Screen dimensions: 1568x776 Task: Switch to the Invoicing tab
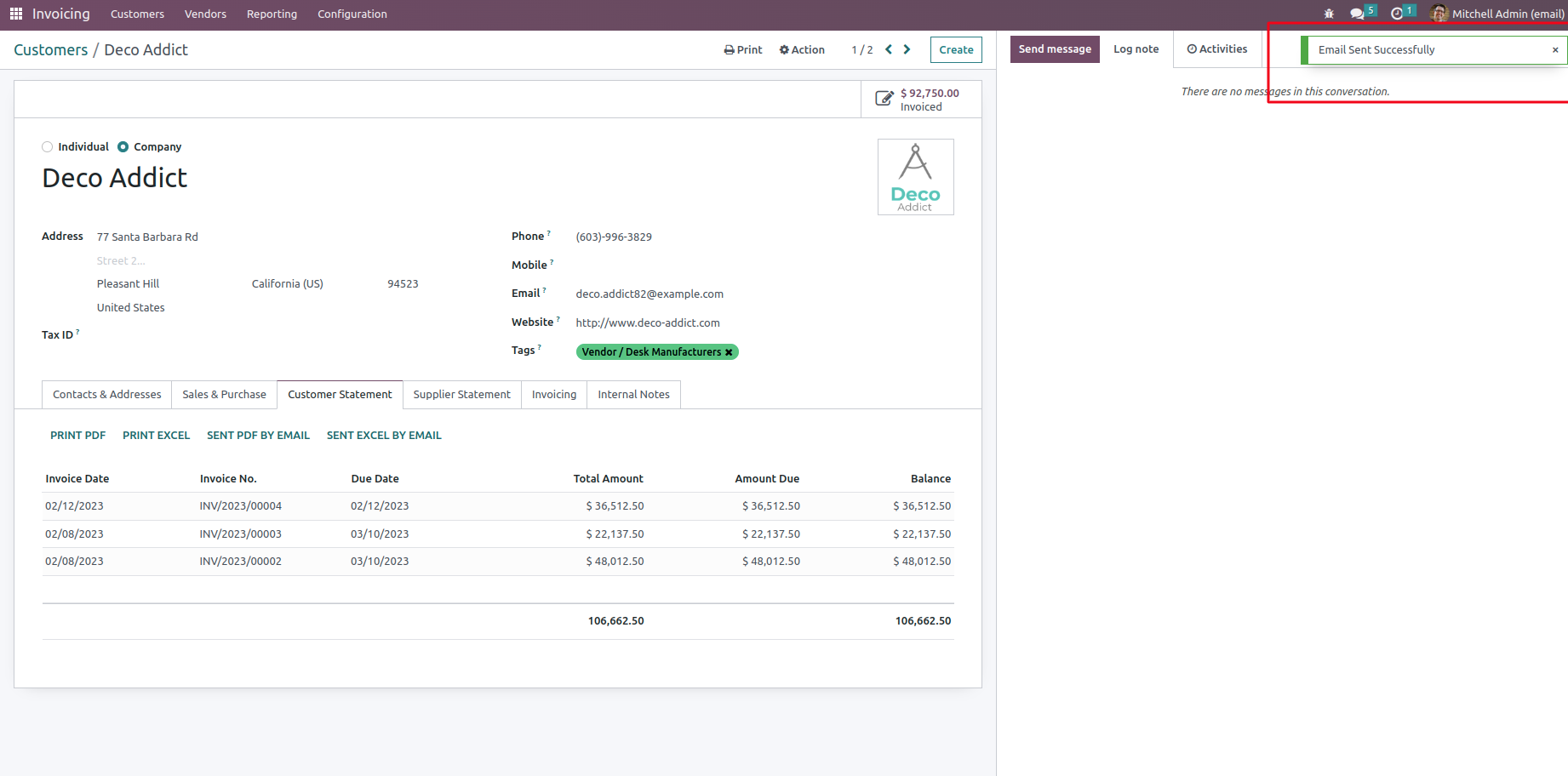click(x=554, y=395)
